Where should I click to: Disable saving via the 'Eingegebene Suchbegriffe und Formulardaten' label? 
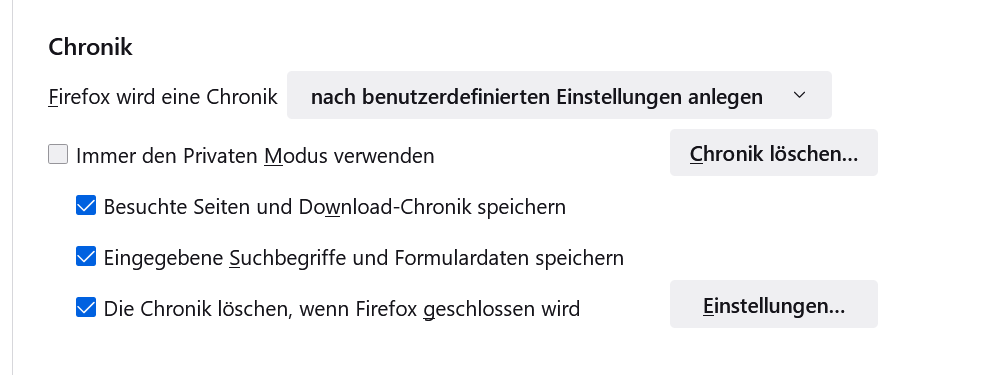363,258
